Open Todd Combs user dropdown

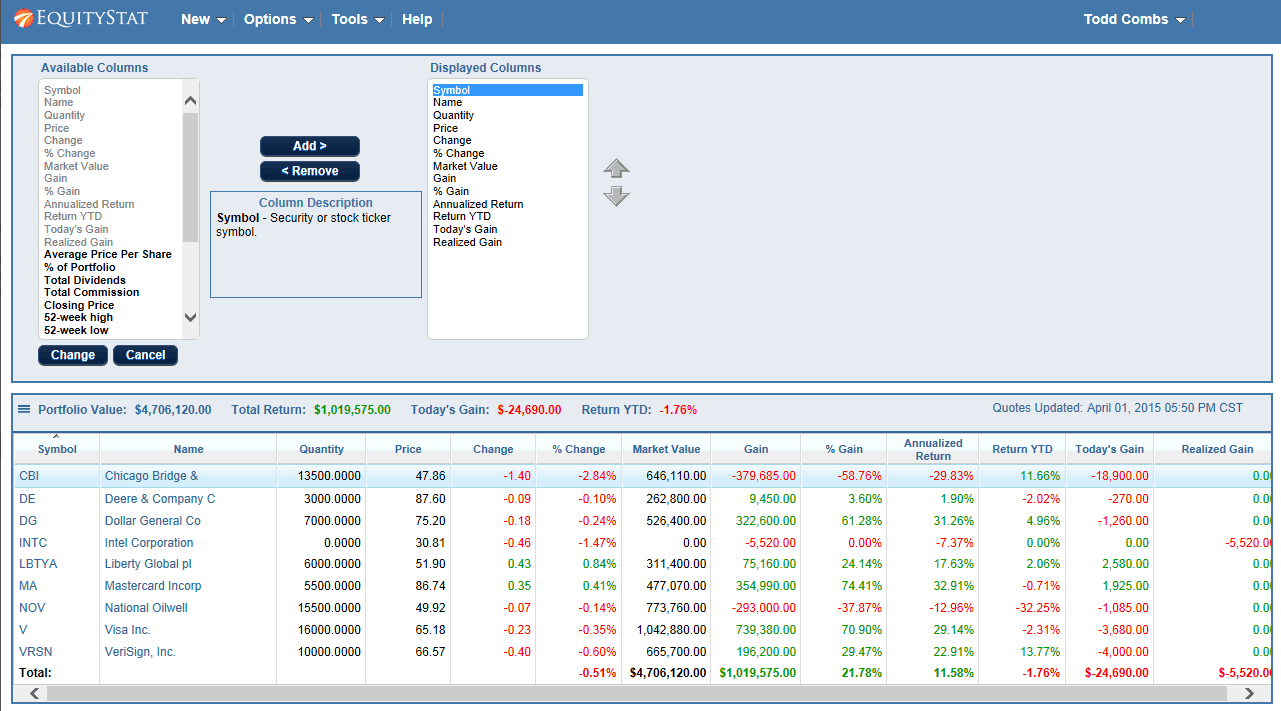tap(1134, 19)
